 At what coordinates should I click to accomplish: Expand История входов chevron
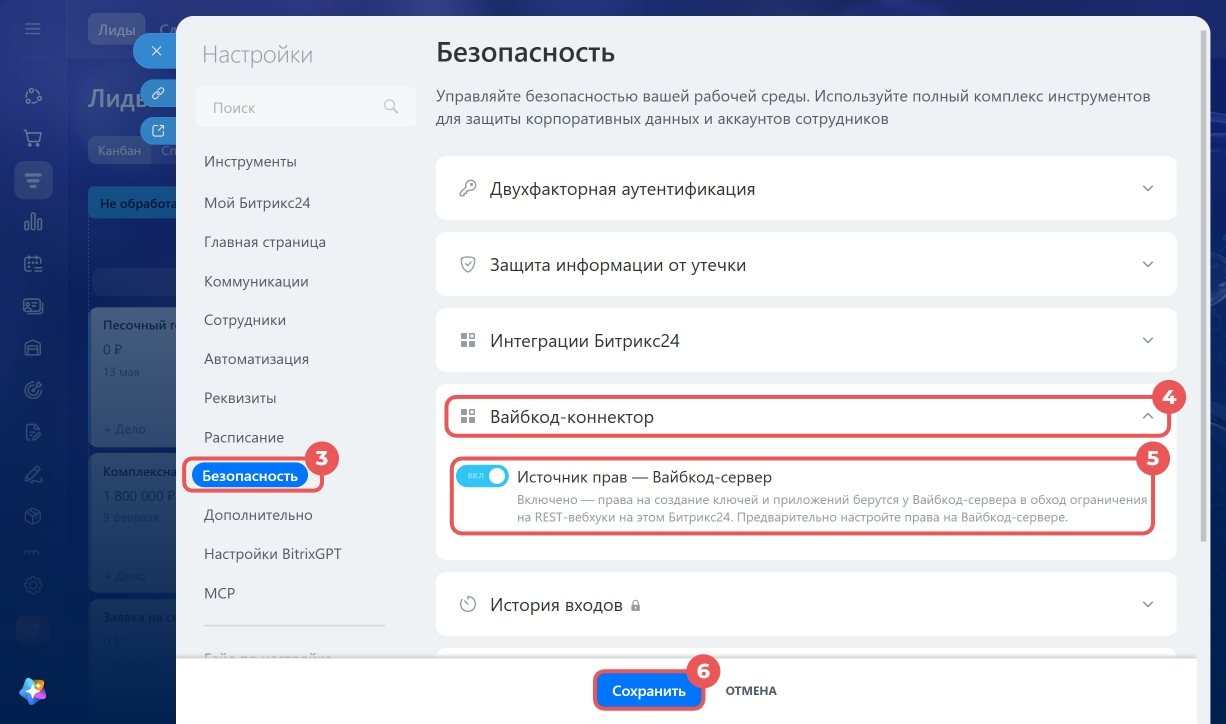pyautogui.click(x=1148, y=605)
